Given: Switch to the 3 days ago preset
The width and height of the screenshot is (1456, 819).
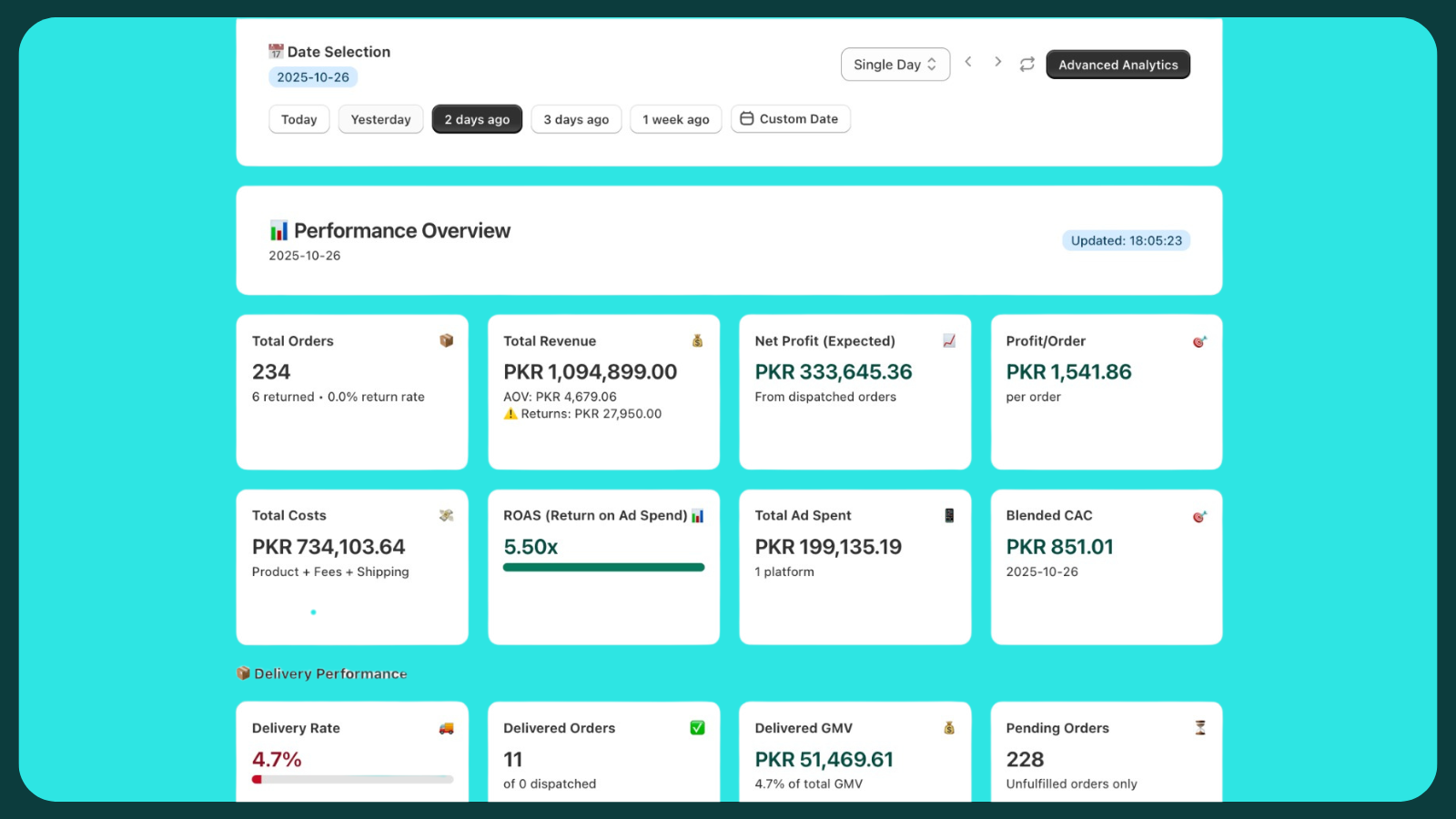Looking at the screenshot, I should click(575, 119).
